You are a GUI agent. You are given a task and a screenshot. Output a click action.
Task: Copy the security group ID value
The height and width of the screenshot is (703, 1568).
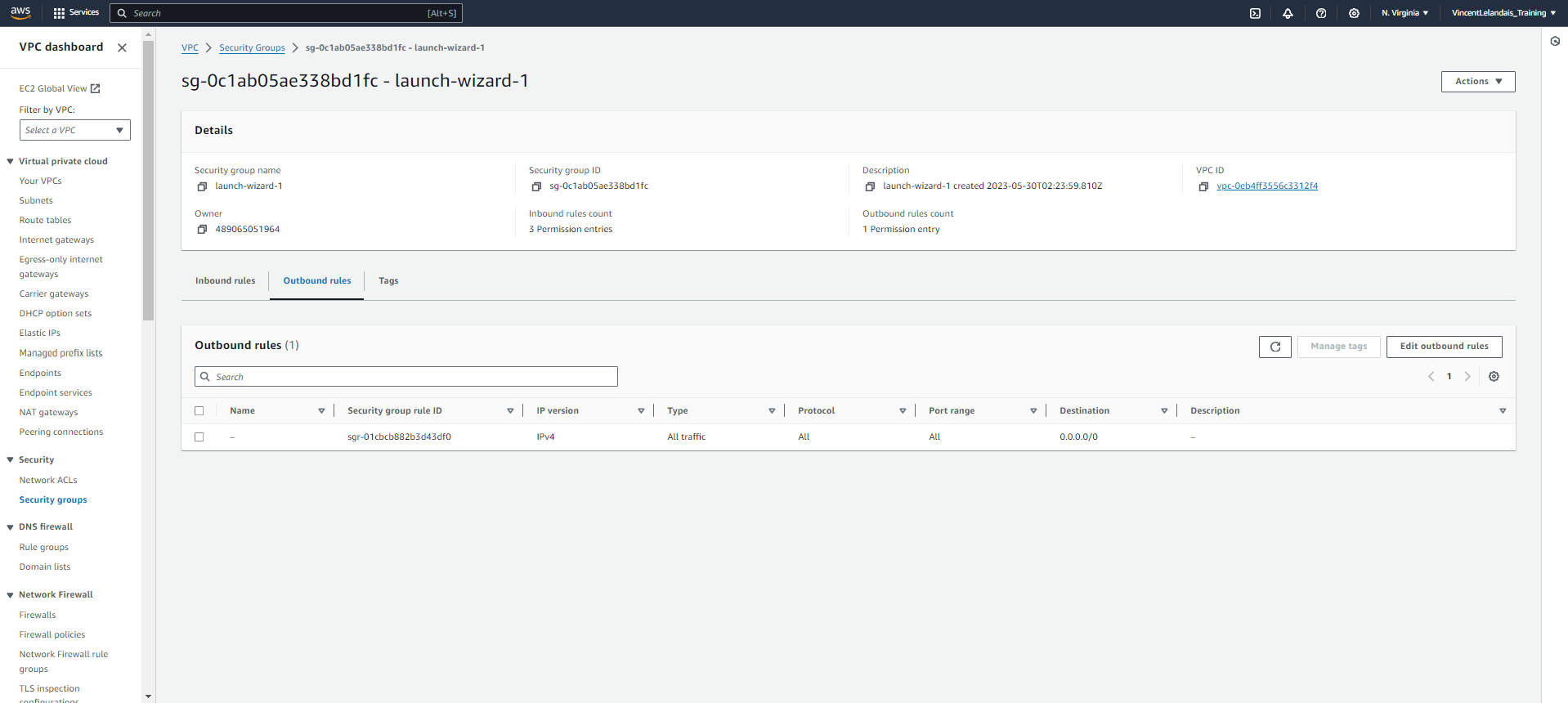tap(536, 186)
